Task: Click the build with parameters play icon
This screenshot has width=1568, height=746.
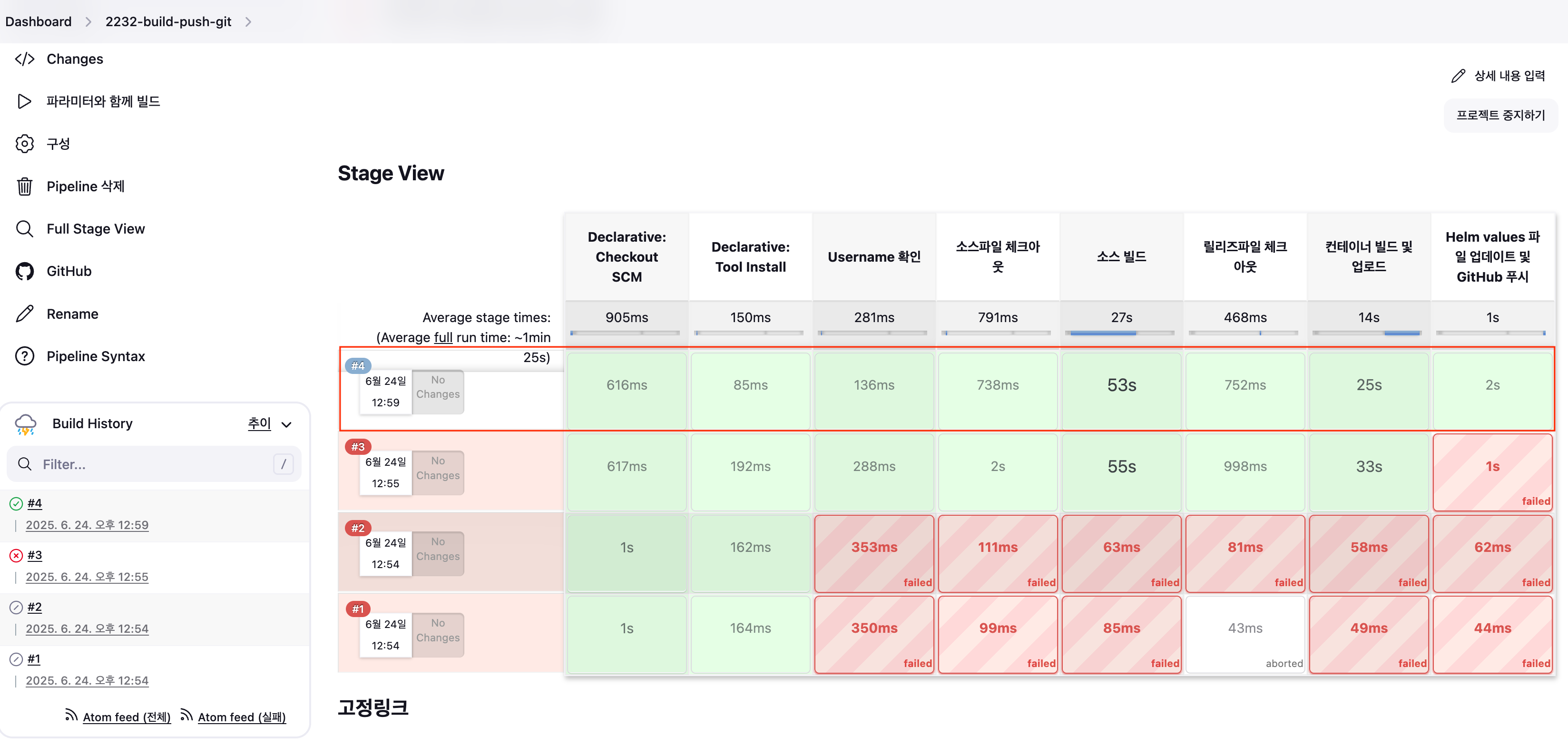Action: [x=24, y=101]
